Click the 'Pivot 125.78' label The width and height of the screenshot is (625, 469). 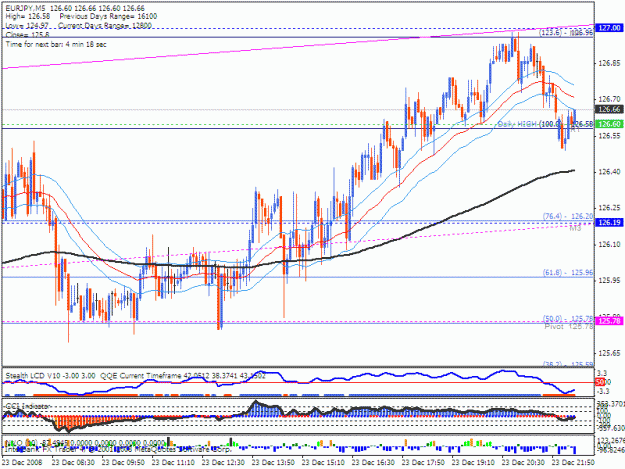(569, 326)
